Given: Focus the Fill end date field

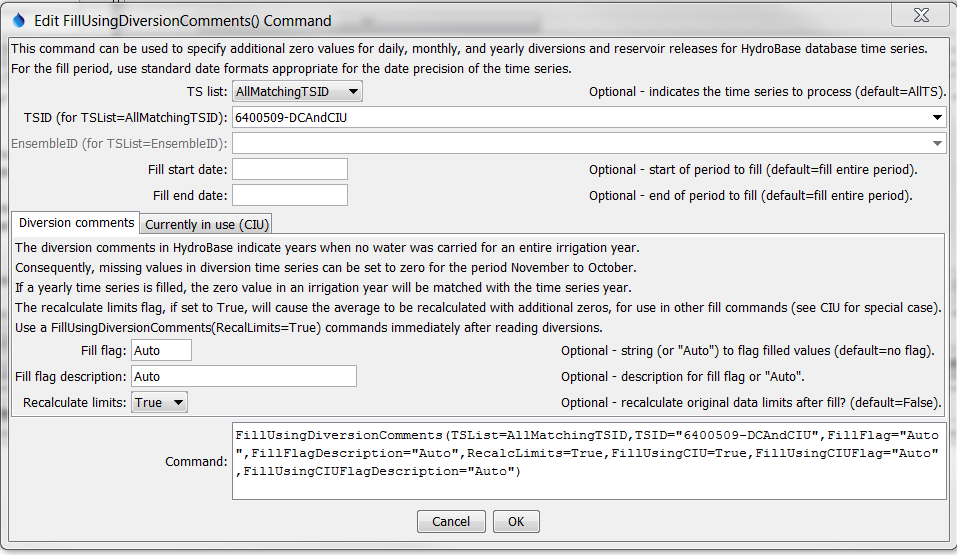Looking at the screenshot, I should point(290,195).
